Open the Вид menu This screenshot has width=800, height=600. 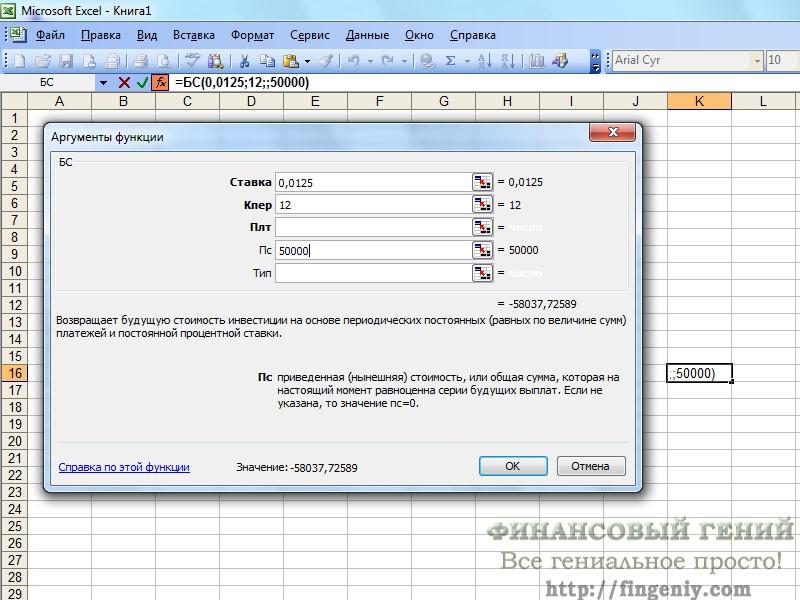coord(147,35)
